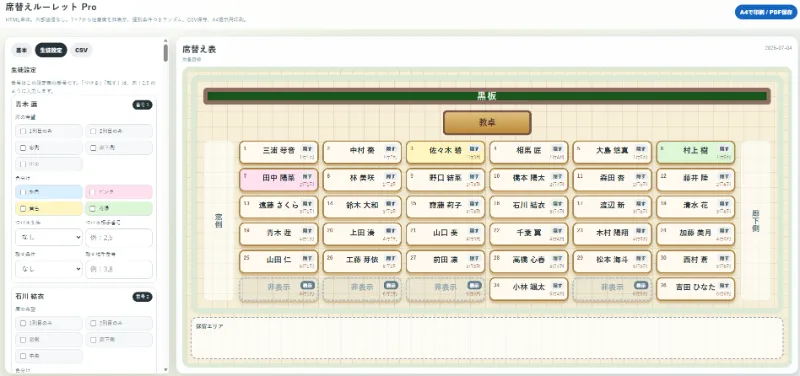800x376 pixels.
Task: Hide the yellow 佐々木 seat
Action: 473,148
